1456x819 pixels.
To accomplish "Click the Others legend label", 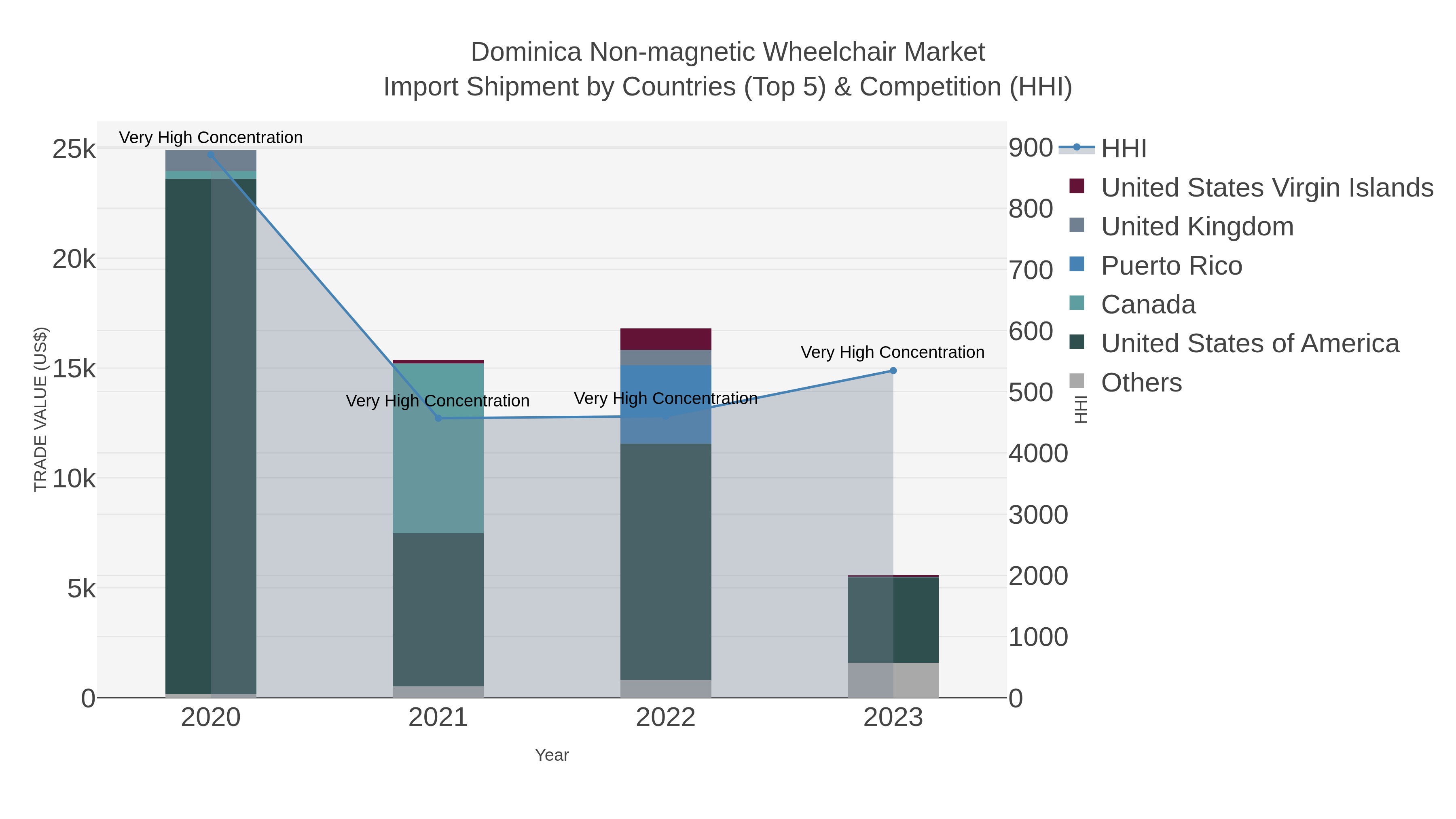I will [1141, 383].
